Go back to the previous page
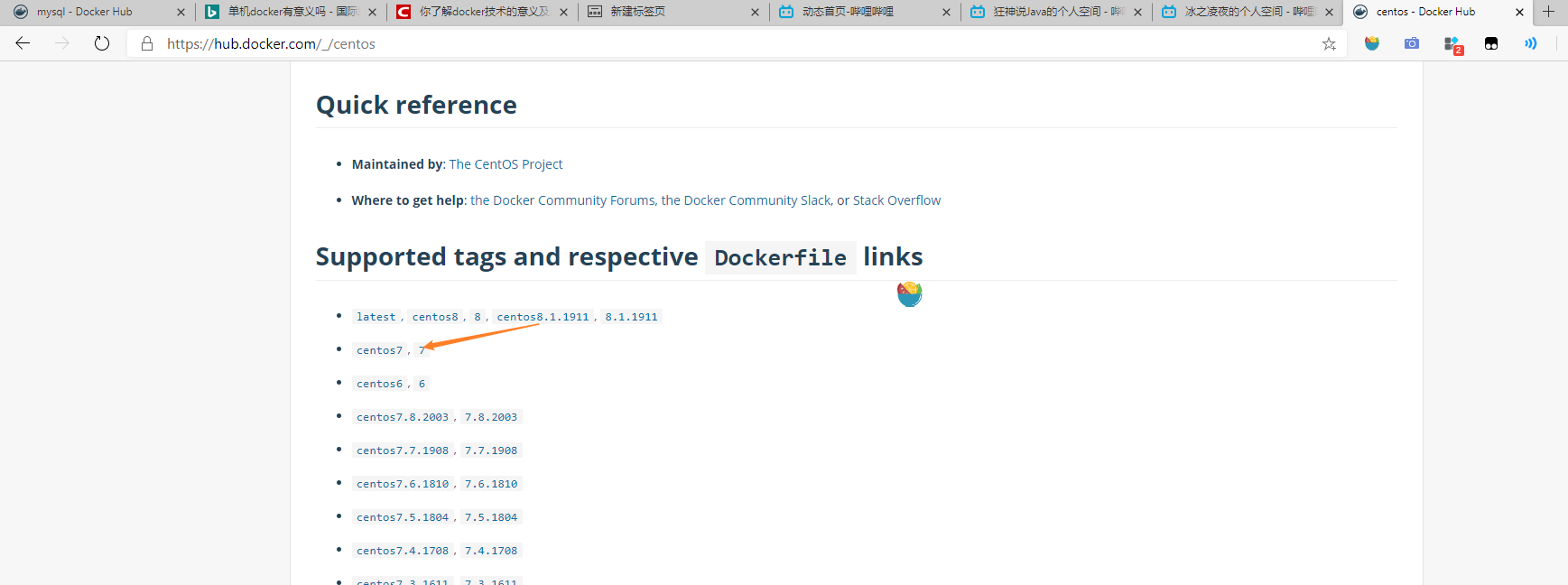The width and height of the screenshot is (1568, 585). click(x=23, y=43)
